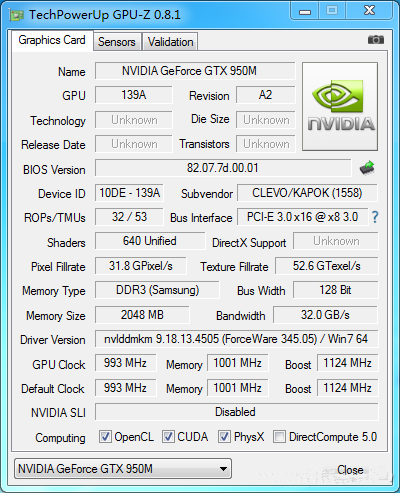Click the Subvendor CLEVO/KAPOK field
Screen dimensions: 400x493
coord(307,193)
